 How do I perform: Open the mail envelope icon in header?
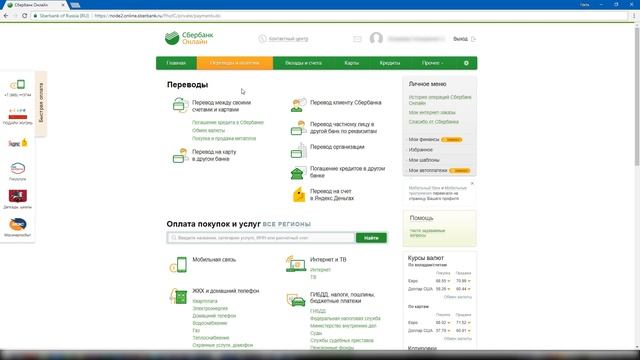coord(357,39)
